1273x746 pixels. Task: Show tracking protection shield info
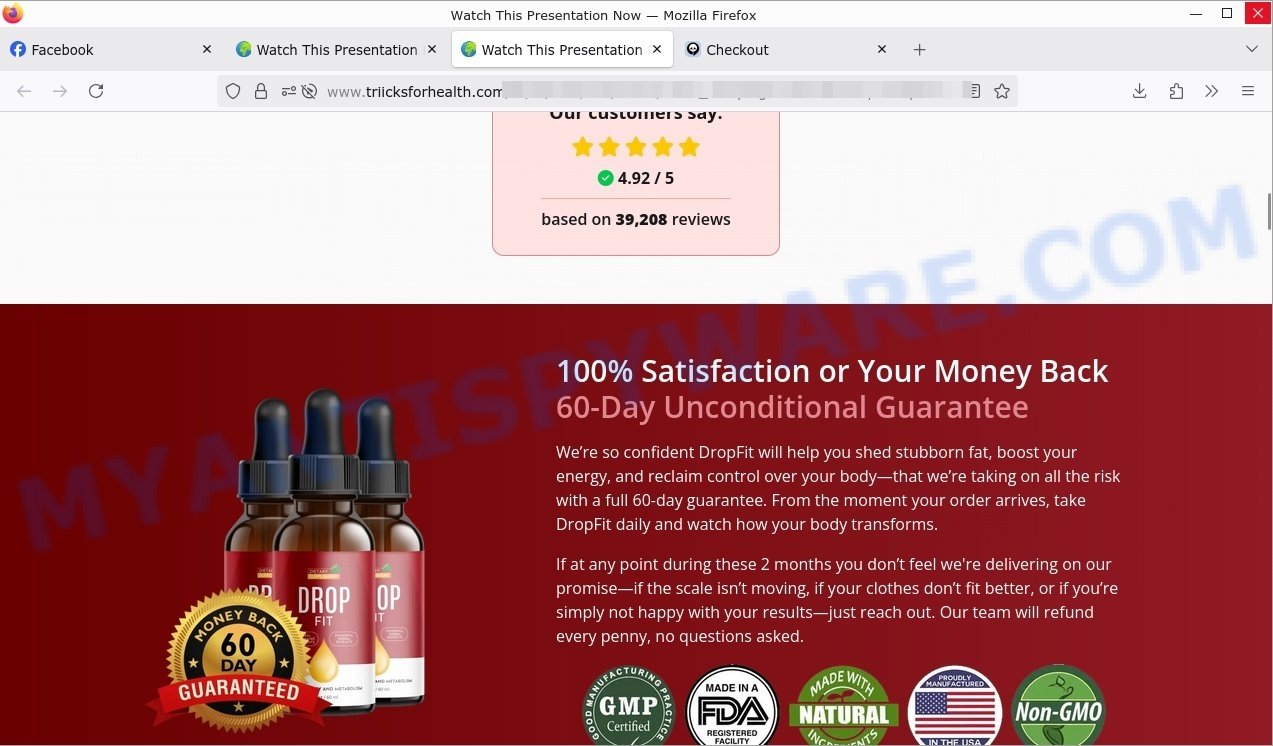[233, 91]
